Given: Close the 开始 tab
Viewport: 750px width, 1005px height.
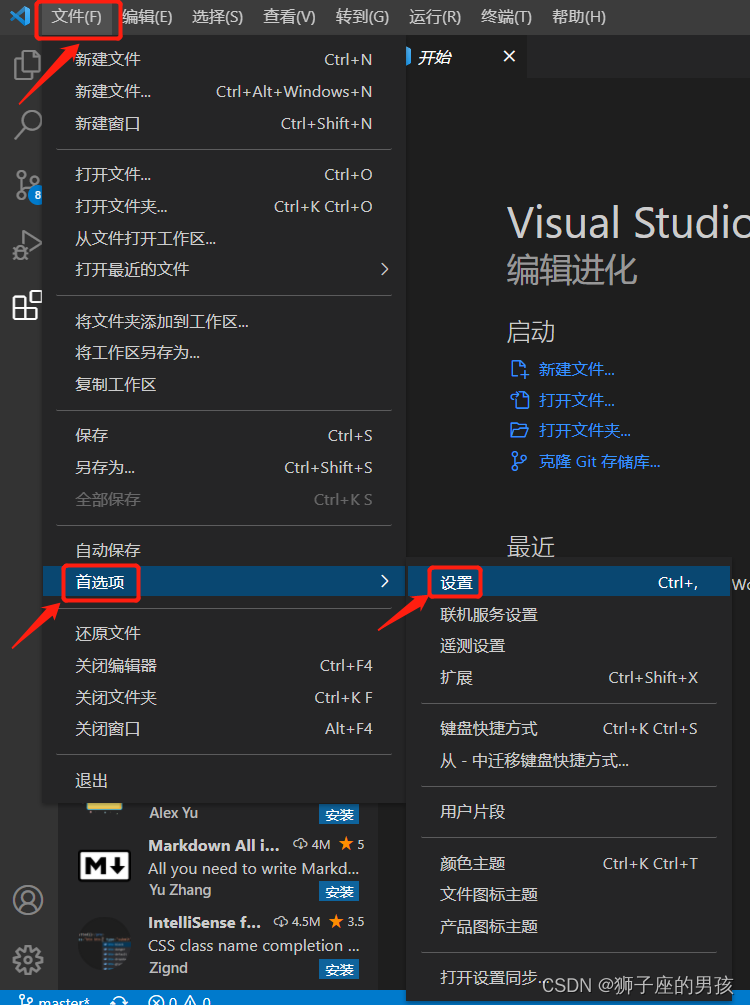Looking at the screenshot, I should click(x=509, y=56).
